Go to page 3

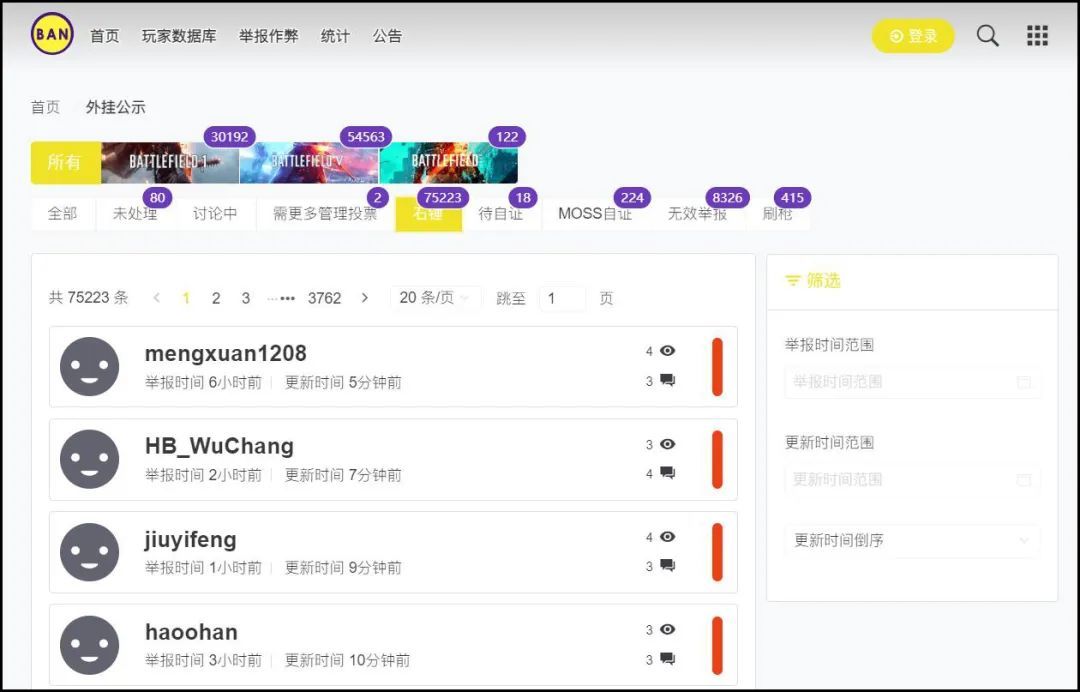245,298
